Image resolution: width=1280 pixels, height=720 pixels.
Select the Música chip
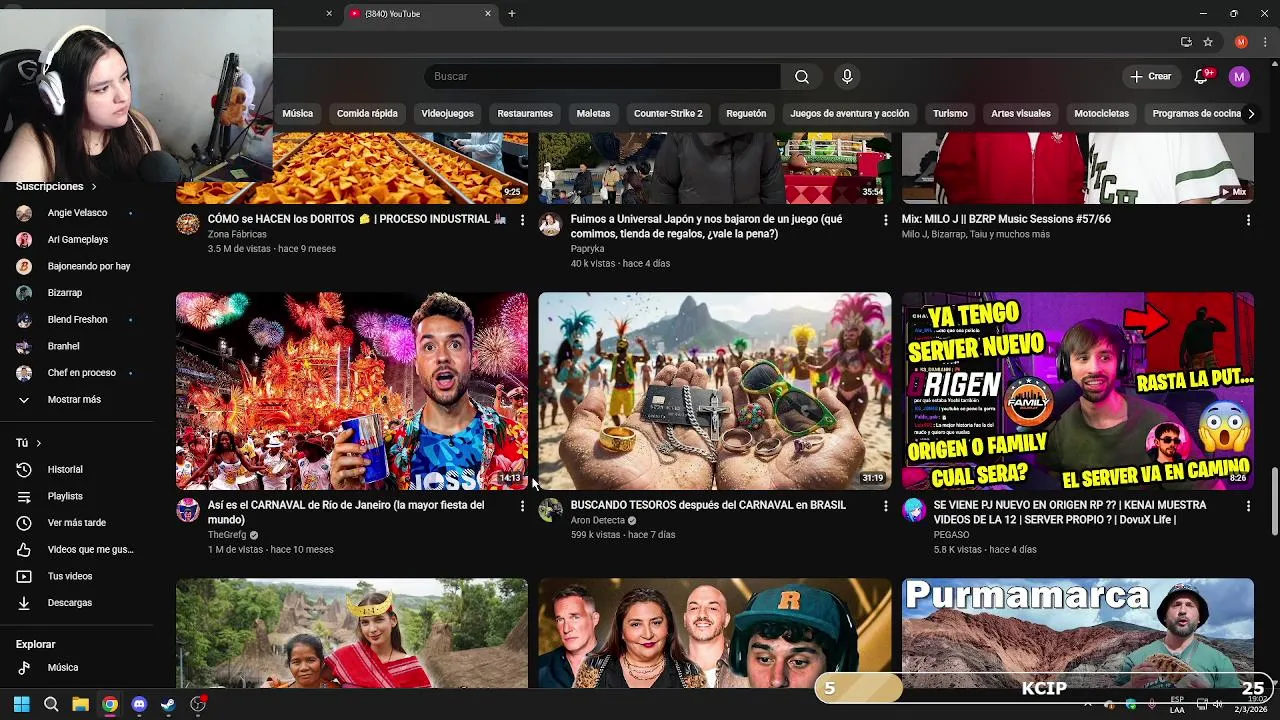297,114
